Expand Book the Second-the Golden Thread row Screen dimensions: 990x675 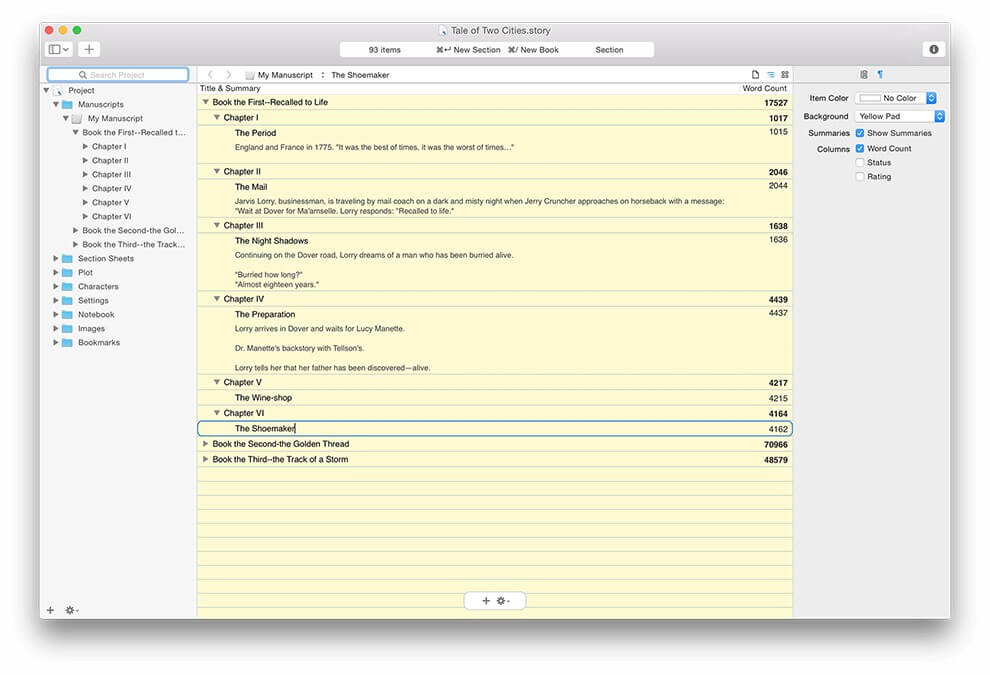tap(206, 444)
